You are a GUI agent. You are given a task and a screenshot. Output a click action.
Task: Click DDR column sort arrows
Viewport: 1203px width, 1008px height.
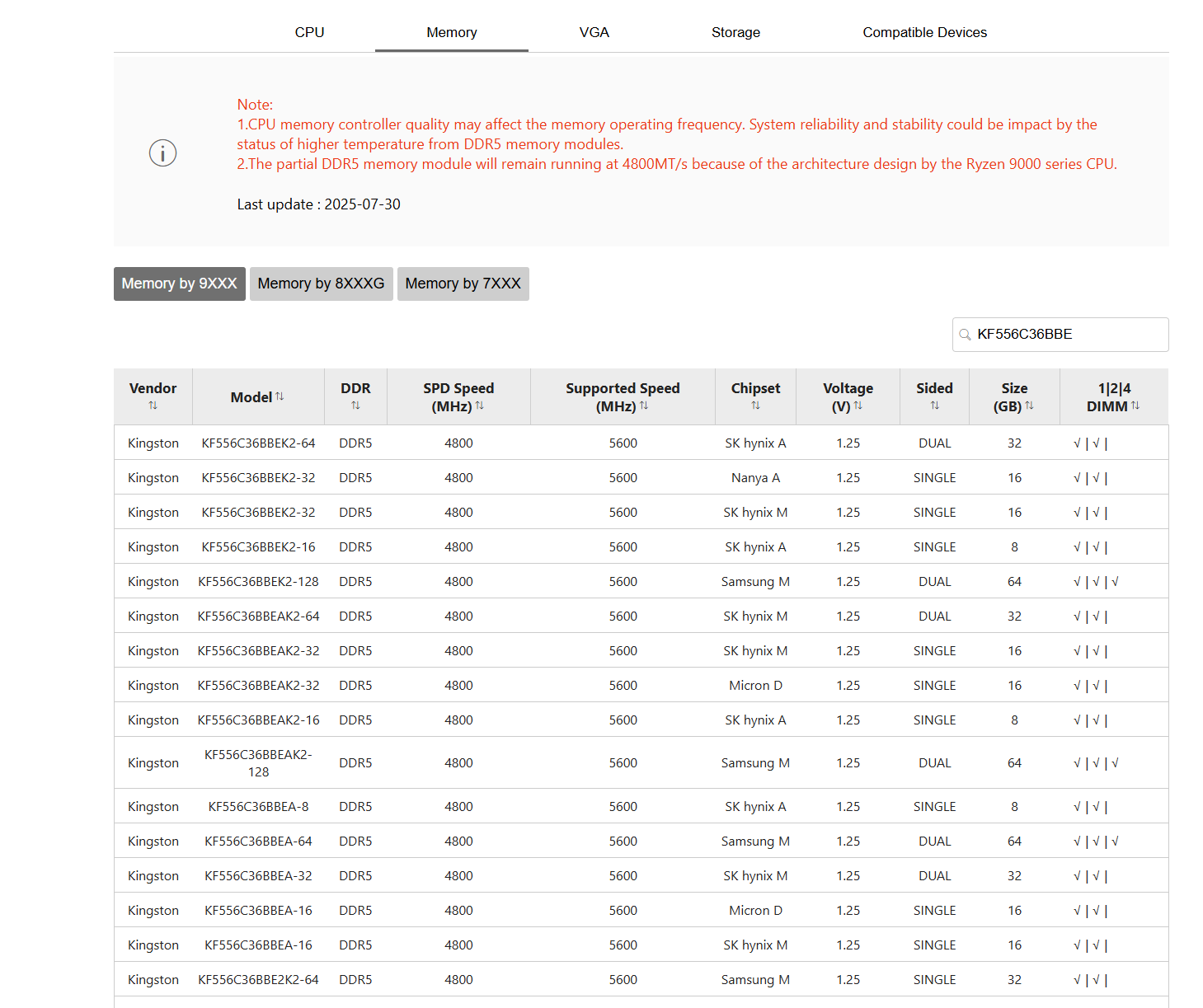point(355,406)
